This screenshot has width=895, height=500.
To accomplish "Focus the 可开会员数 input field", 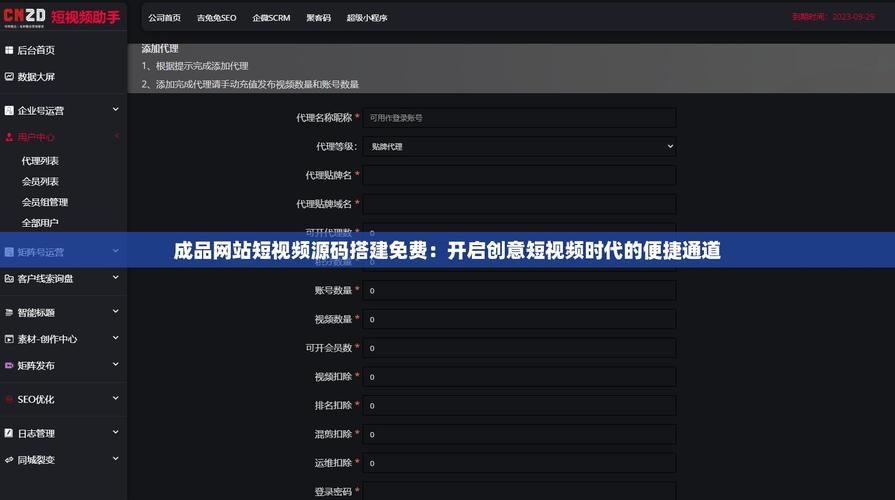I will 519,348.
